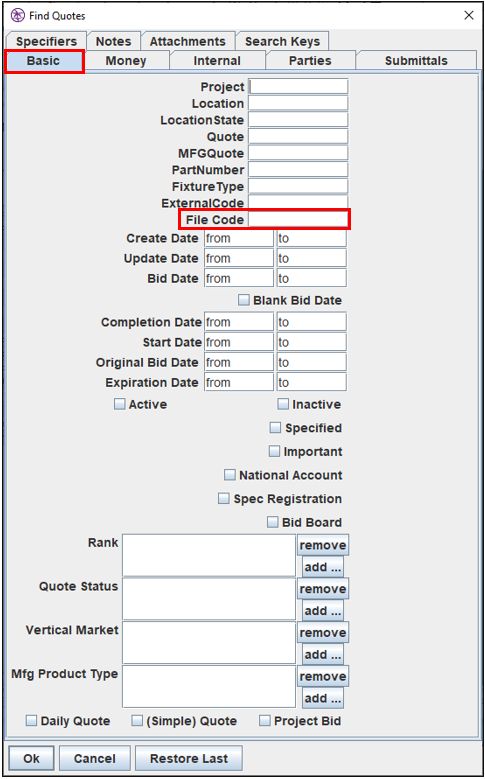Click remove next to Quote Status

[x=323, y=589]
